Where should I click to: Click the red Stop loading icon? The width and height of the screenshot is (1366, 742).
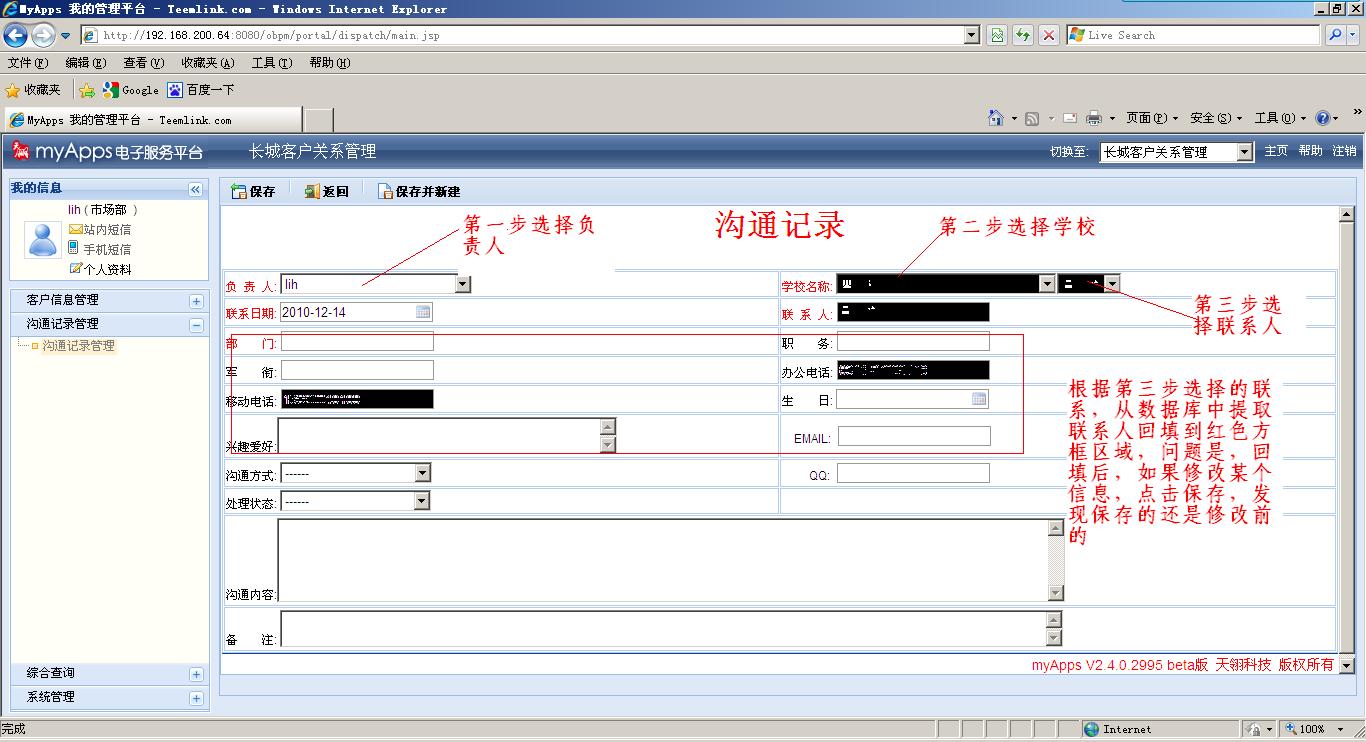[x=1048, y=35]
